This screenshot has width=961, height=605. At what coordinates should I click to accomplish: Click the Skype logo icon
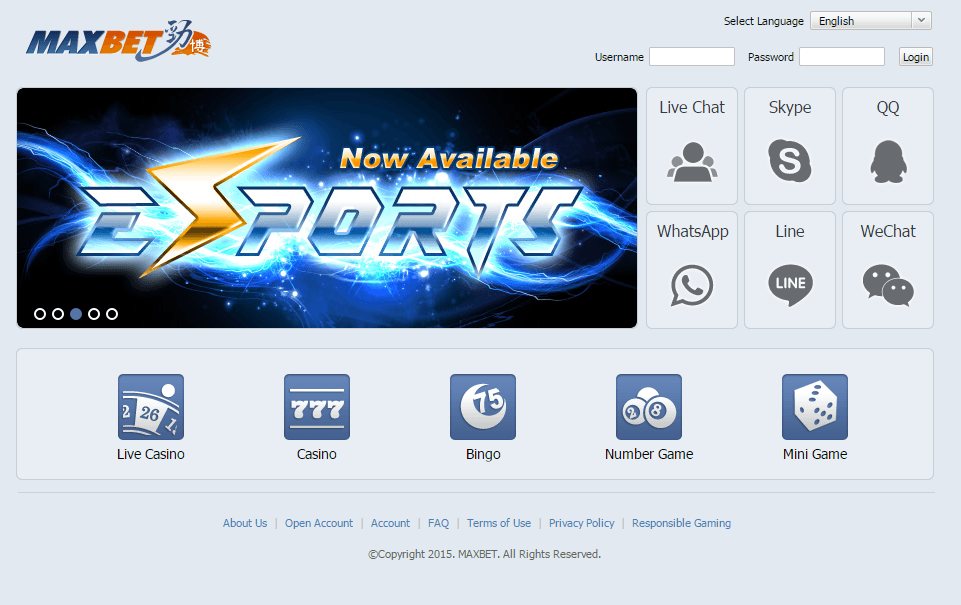click(789, 161)
